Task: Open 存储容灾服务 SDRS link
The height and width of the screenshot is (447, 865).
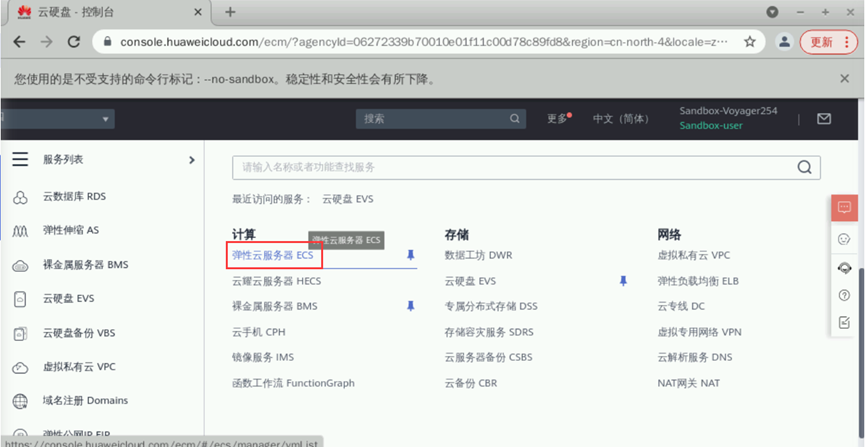Action: [x=489, y=332]
